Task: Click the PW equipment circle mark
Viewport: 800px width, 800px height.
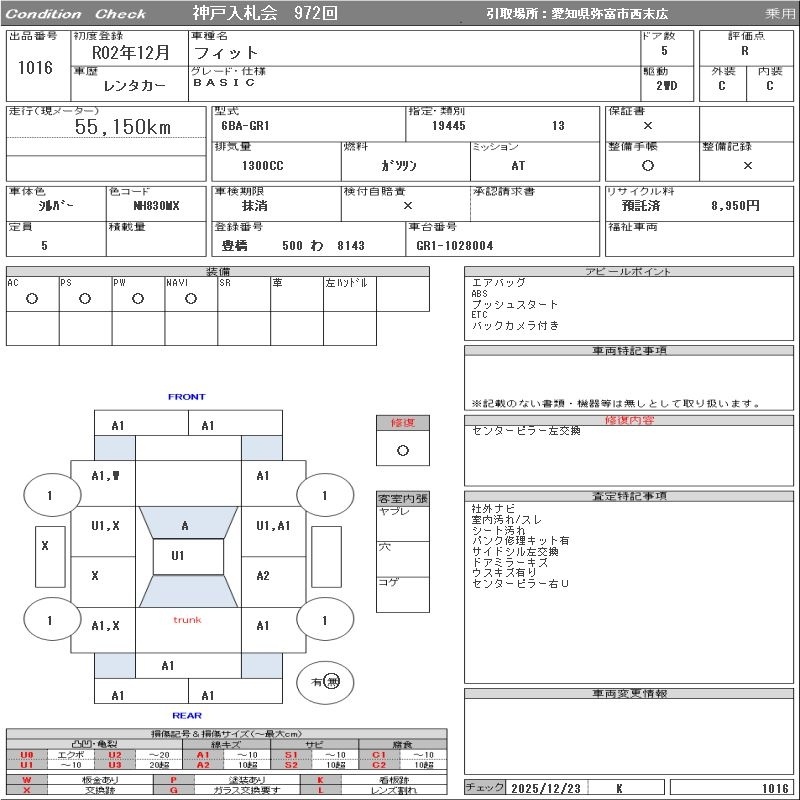Action: pyautogui.click(x=138, y=298)
